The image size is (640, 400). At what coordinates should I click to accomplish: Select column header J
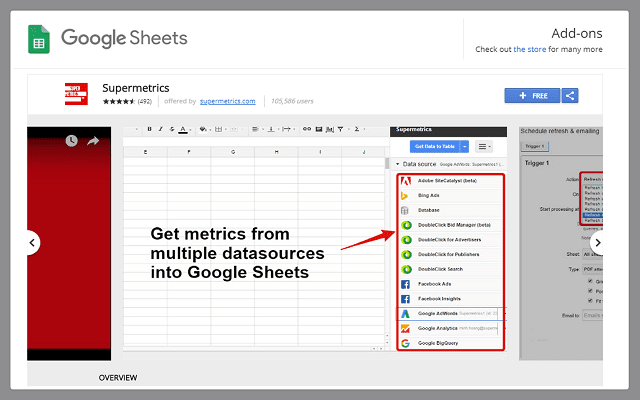coord(363,152)
